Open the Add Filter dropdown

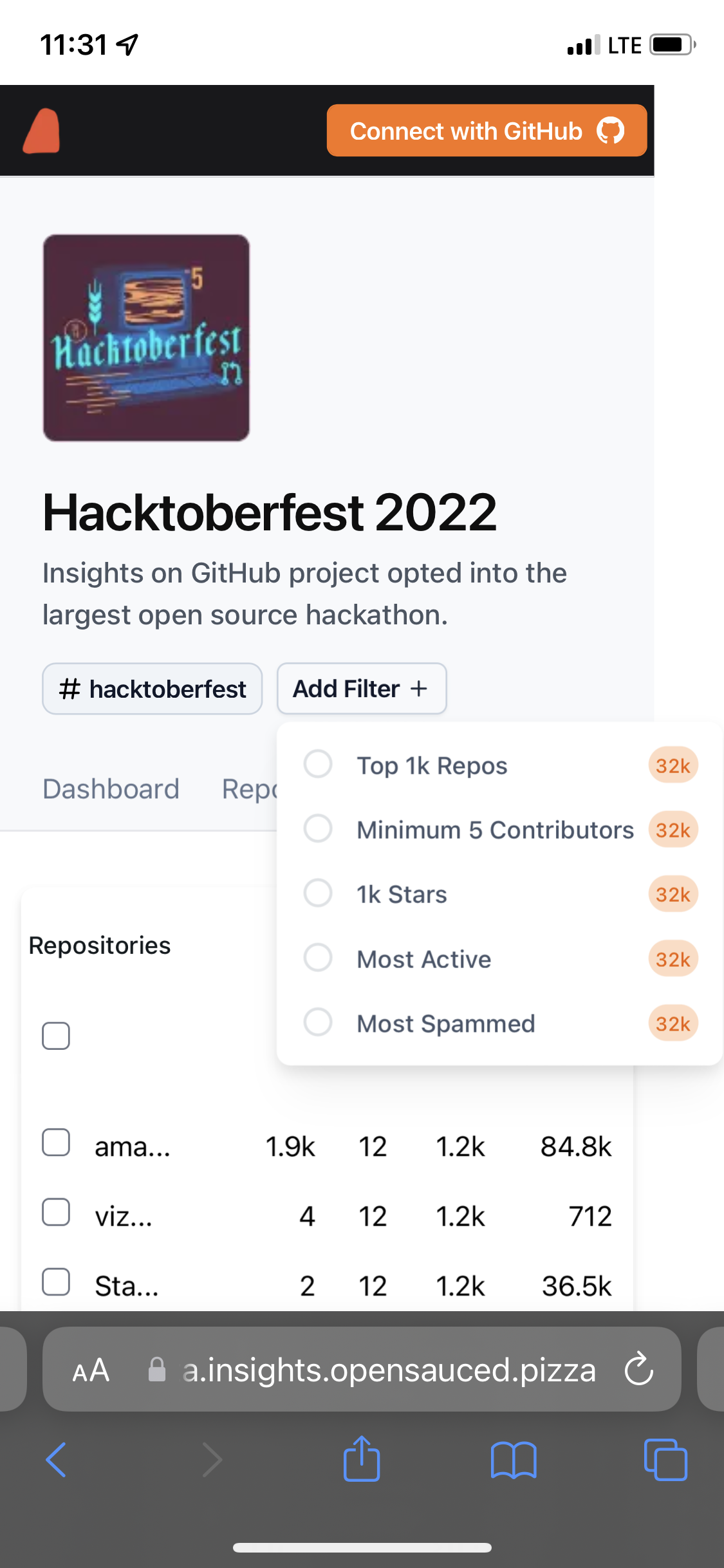pyautogui.click(x=361, y=689)
